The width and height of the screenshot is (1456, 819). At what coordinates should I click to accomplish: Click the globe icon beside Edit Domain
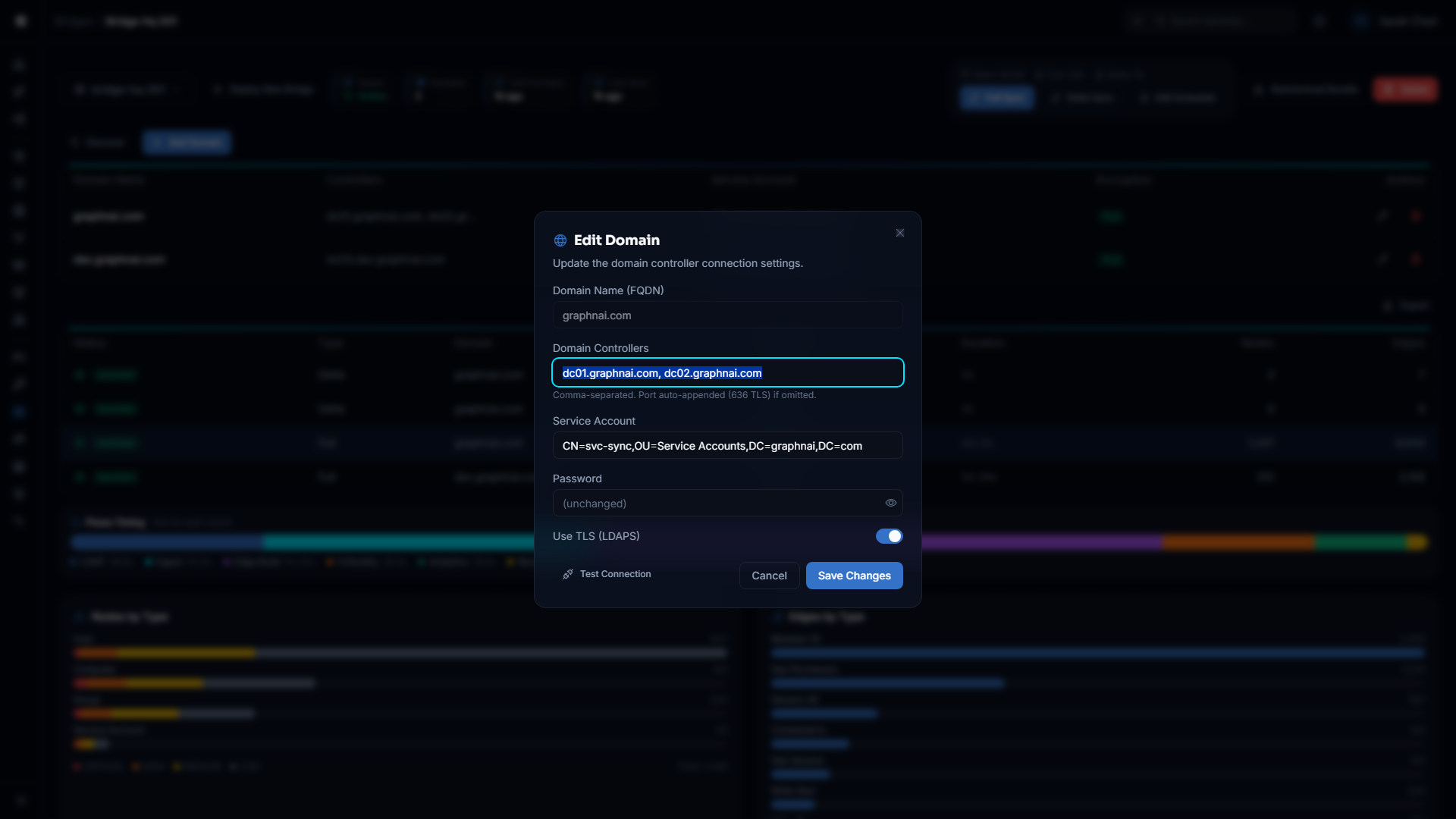[x=560, y=240]
